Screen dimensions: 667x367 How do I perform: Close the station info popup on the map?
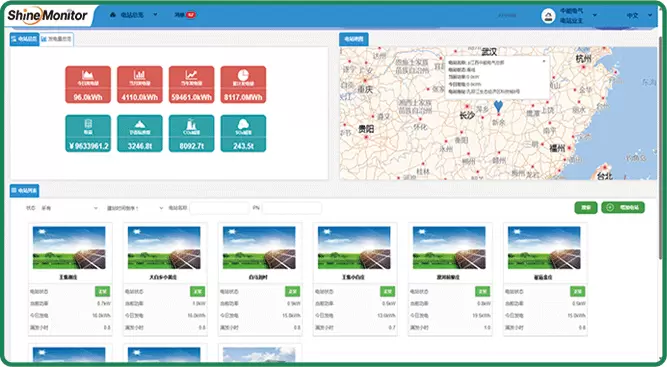544,61
